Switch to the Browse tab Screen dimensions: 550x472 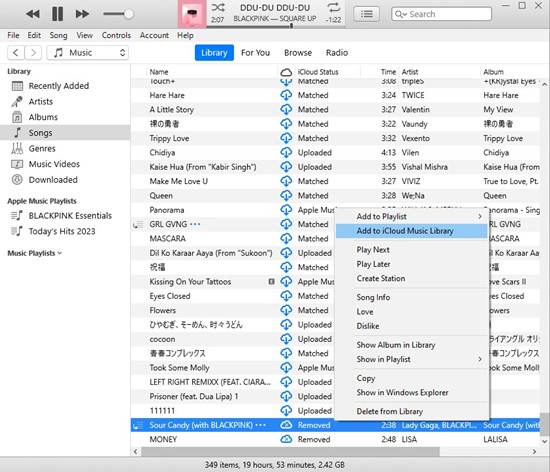pos(298,53)
